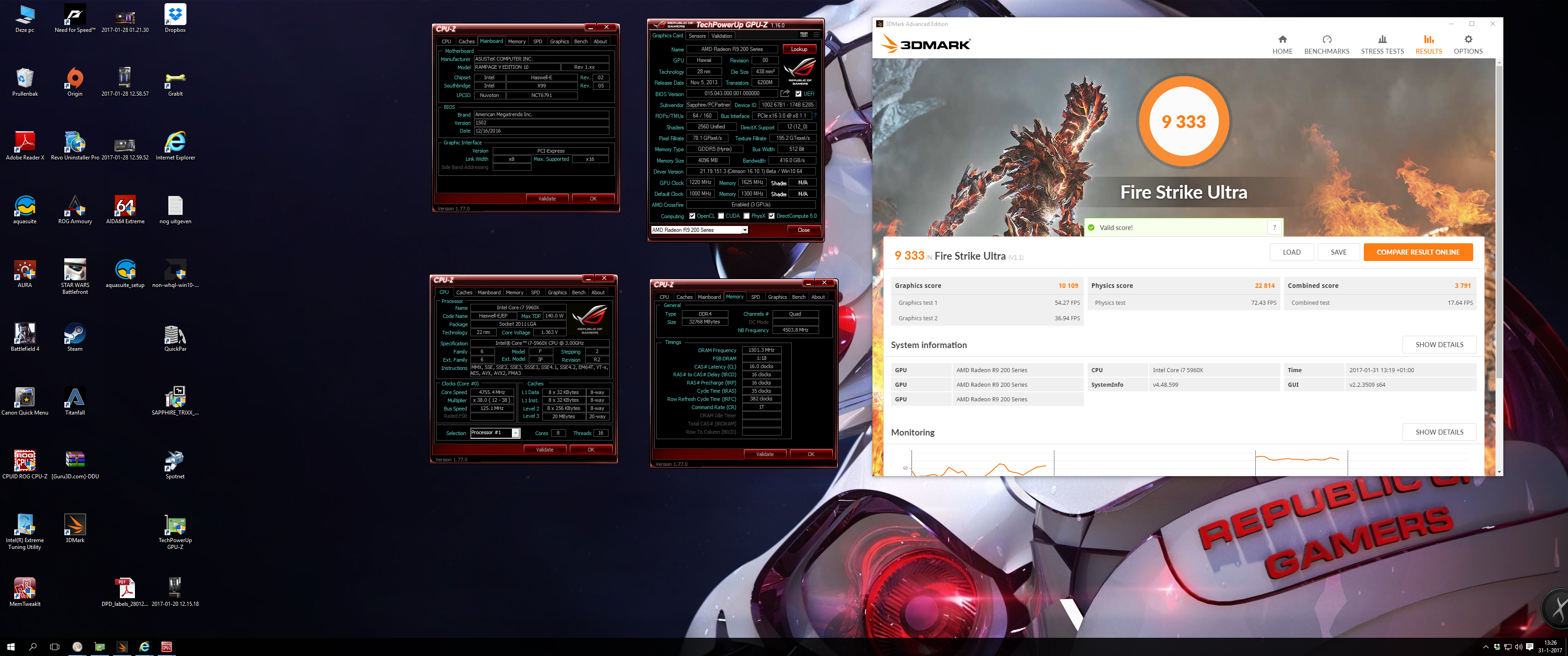Take GPU-Z screenshot with camera icon
Image resolution: width=1568 pixels, height=656 pixels.
[x=804, y=35]
